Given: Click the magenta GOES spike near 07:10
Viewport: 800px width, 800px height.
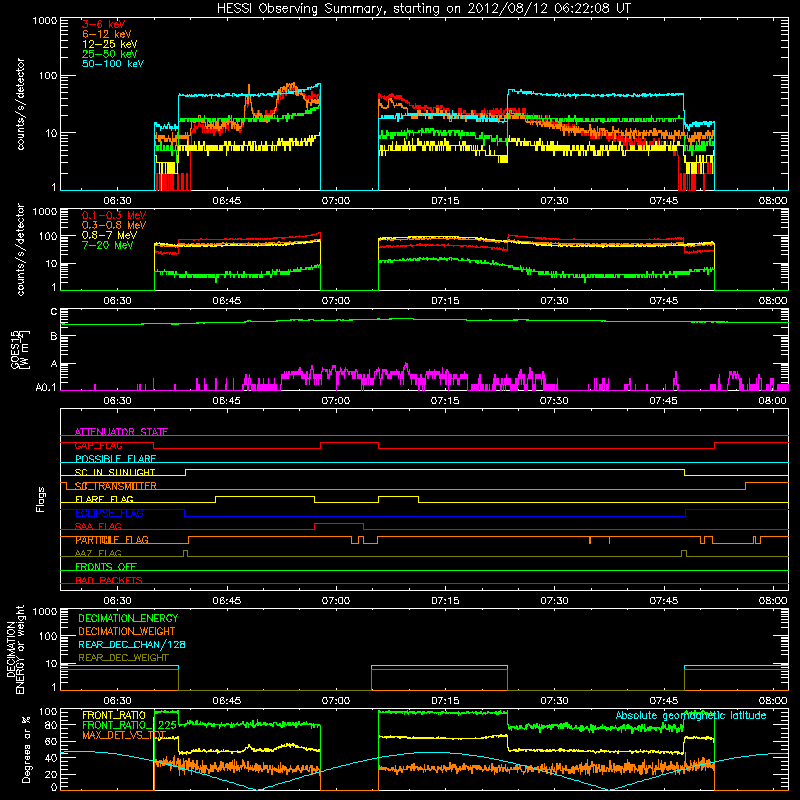Looking at the screenshot, I should click(406, 366).
